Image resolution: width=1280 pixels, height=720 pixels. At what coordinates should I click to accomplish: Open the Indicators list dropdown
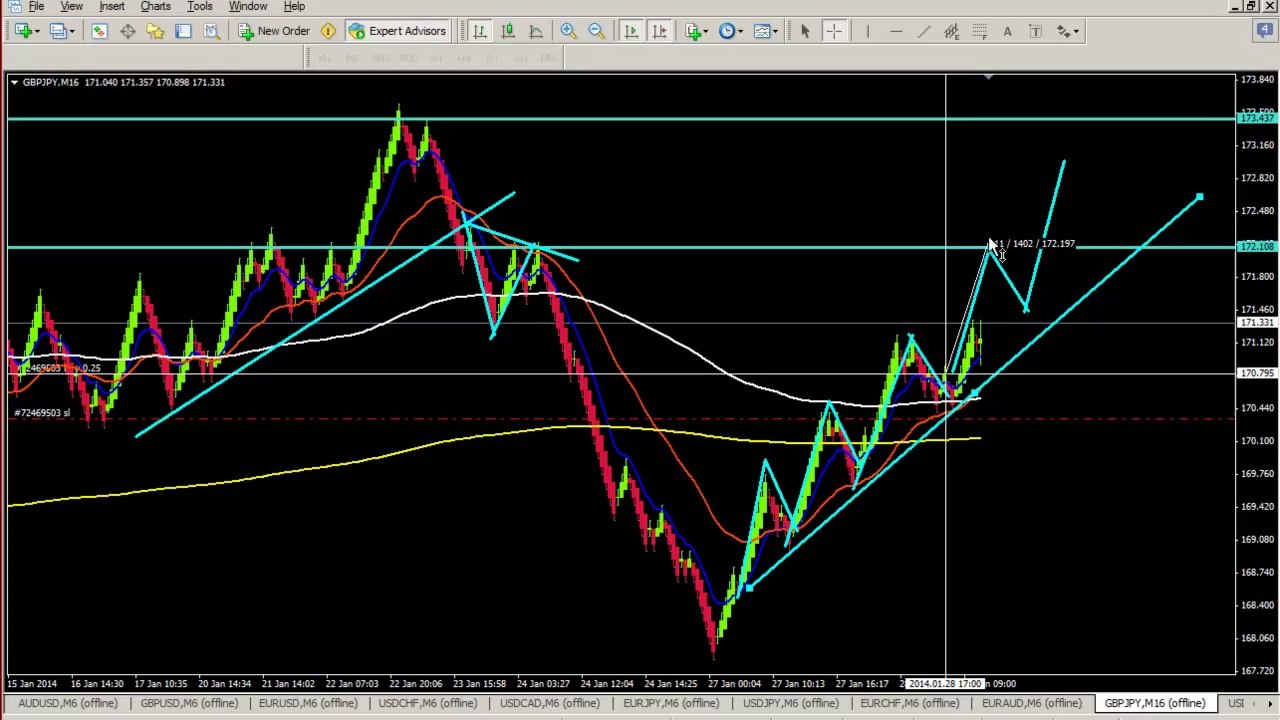pos(697,31)
